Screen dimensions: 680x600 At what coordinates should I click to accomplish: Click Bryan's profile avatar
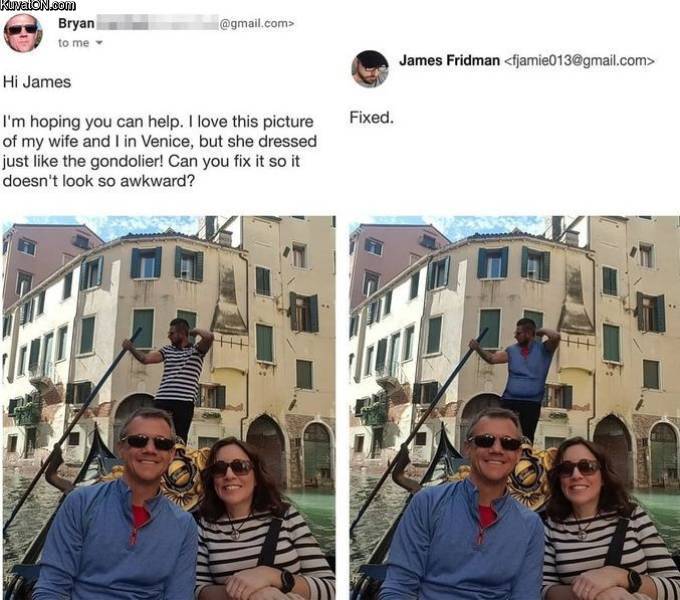tap(23, 33)
